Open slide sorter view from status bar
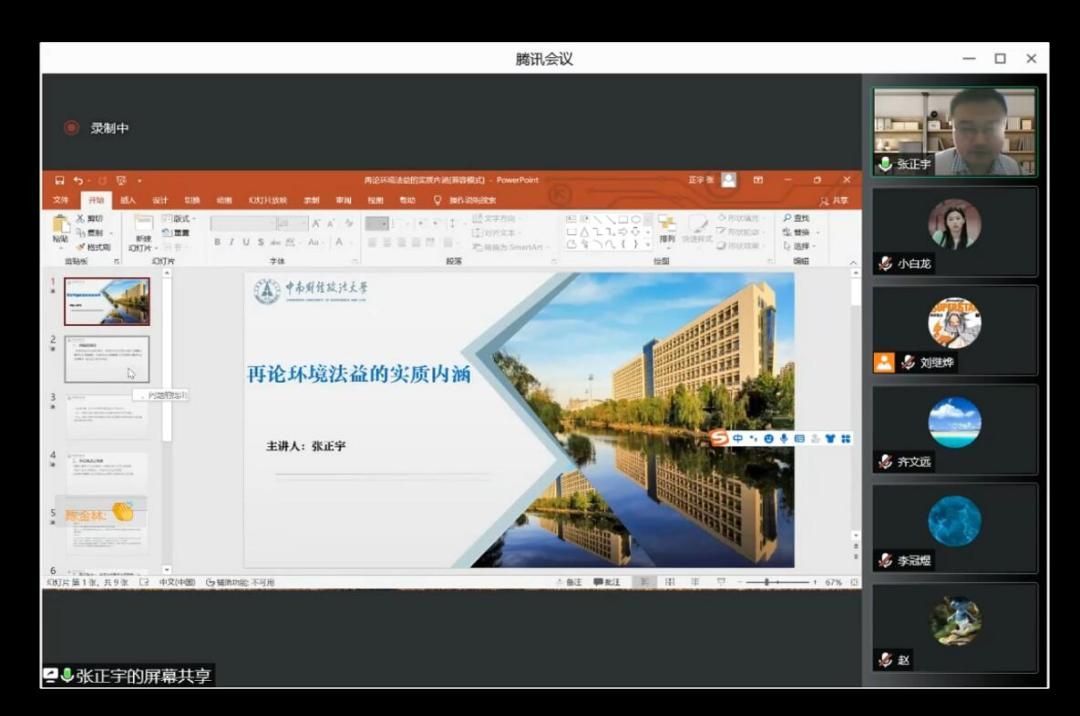Image resolution: width=1080 pixels, height=716 pixels. 669,582
